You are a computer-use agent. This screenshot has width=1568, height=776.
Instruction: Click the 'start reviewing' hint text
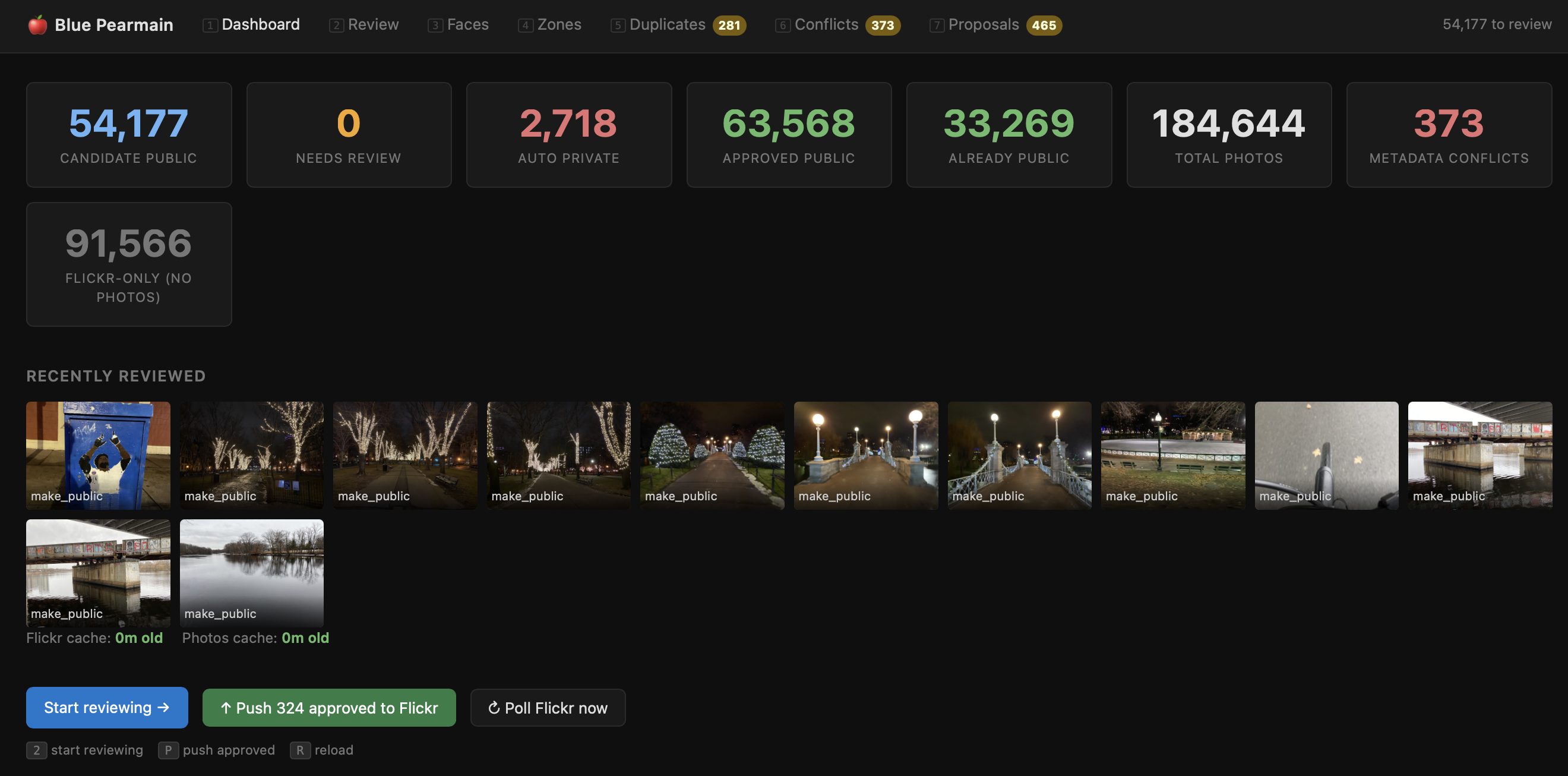[x=97, y=750]
